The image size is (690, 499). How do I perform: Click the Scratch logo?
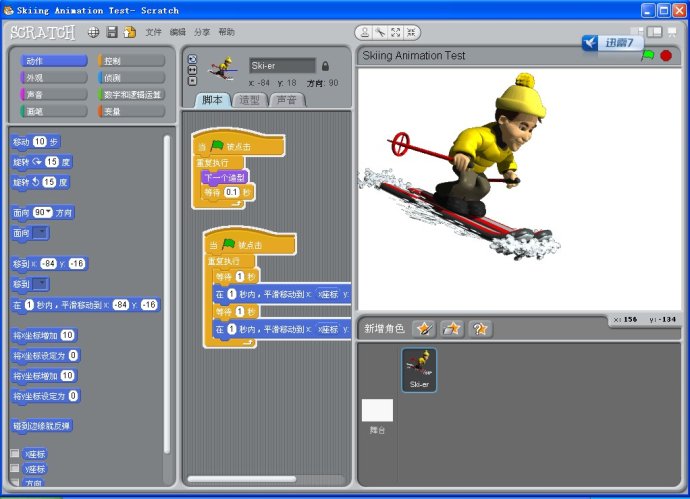pos(43,32)
